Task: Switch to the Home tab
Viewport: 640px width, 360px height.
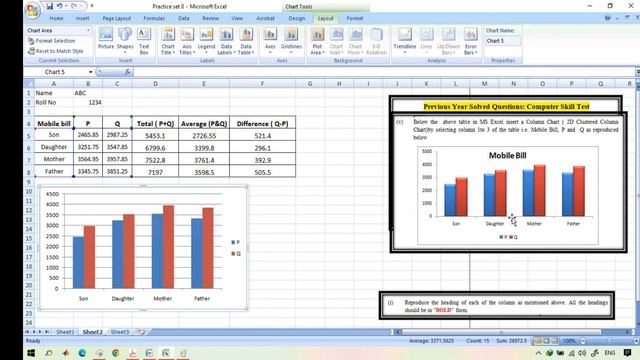Action: tap(56, 18)
